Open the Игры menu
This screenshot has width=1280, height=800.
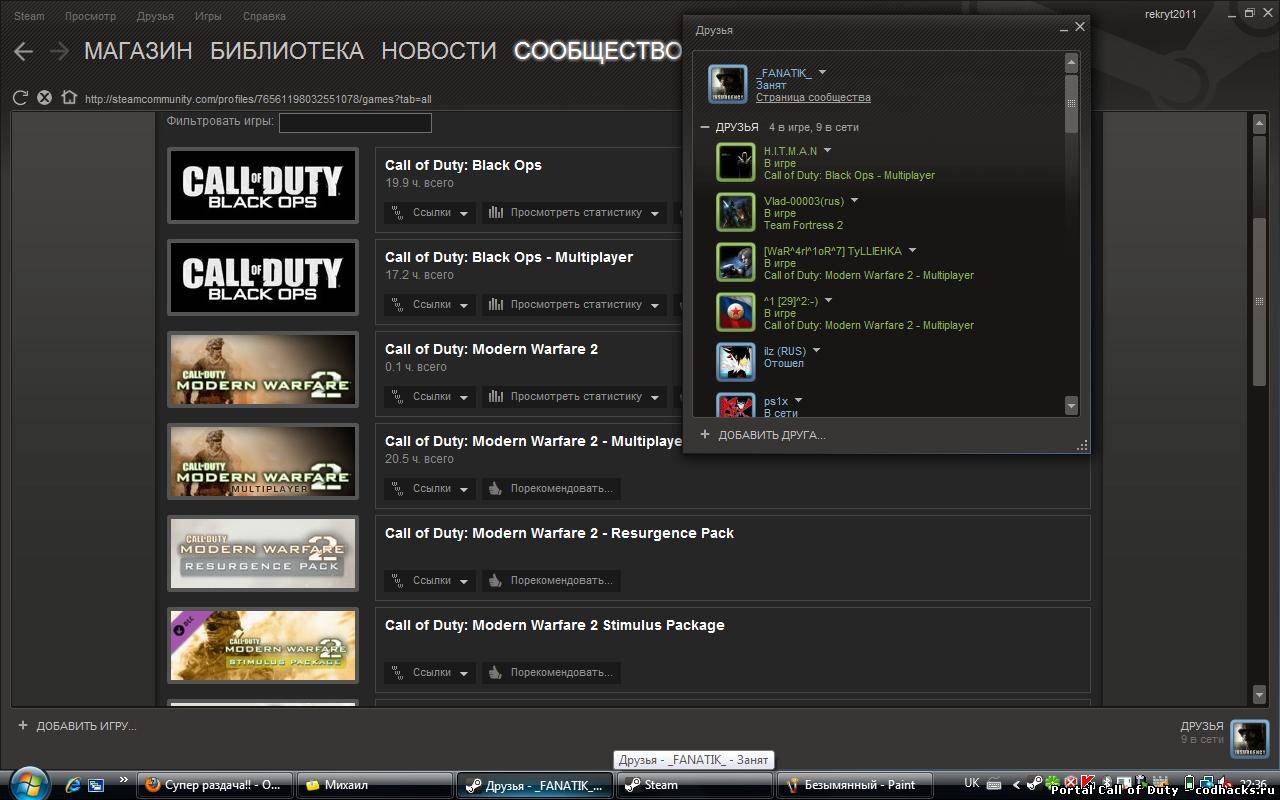[208, 16]
